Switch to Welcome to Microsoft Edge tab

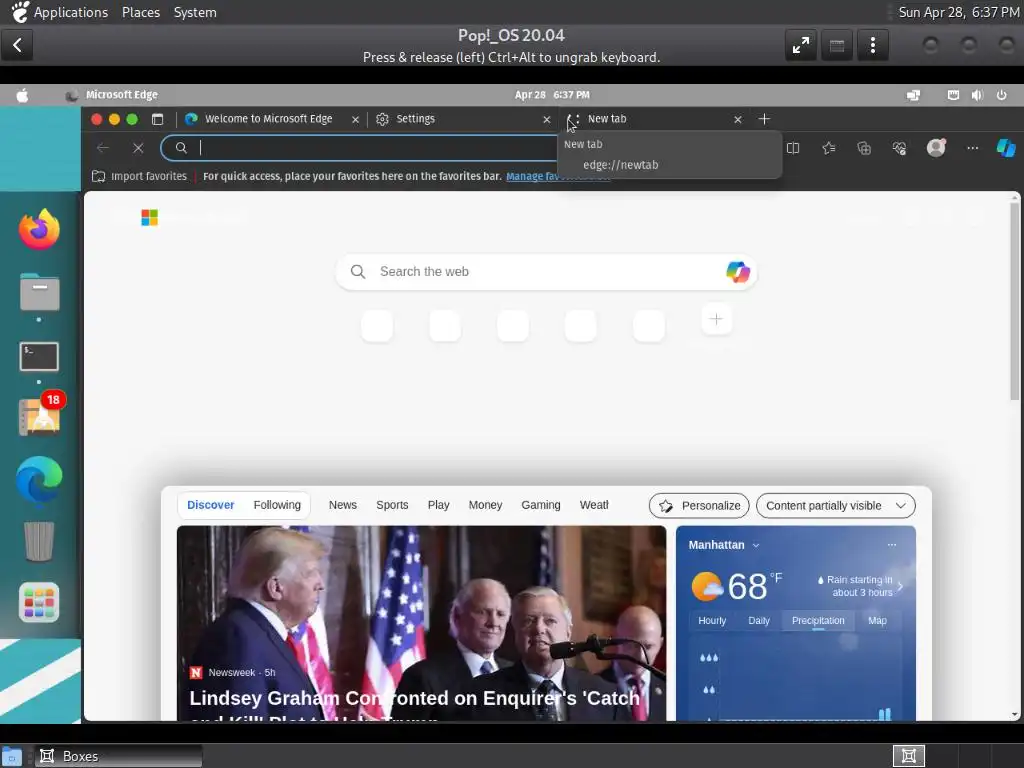click(x=270, y=119)
